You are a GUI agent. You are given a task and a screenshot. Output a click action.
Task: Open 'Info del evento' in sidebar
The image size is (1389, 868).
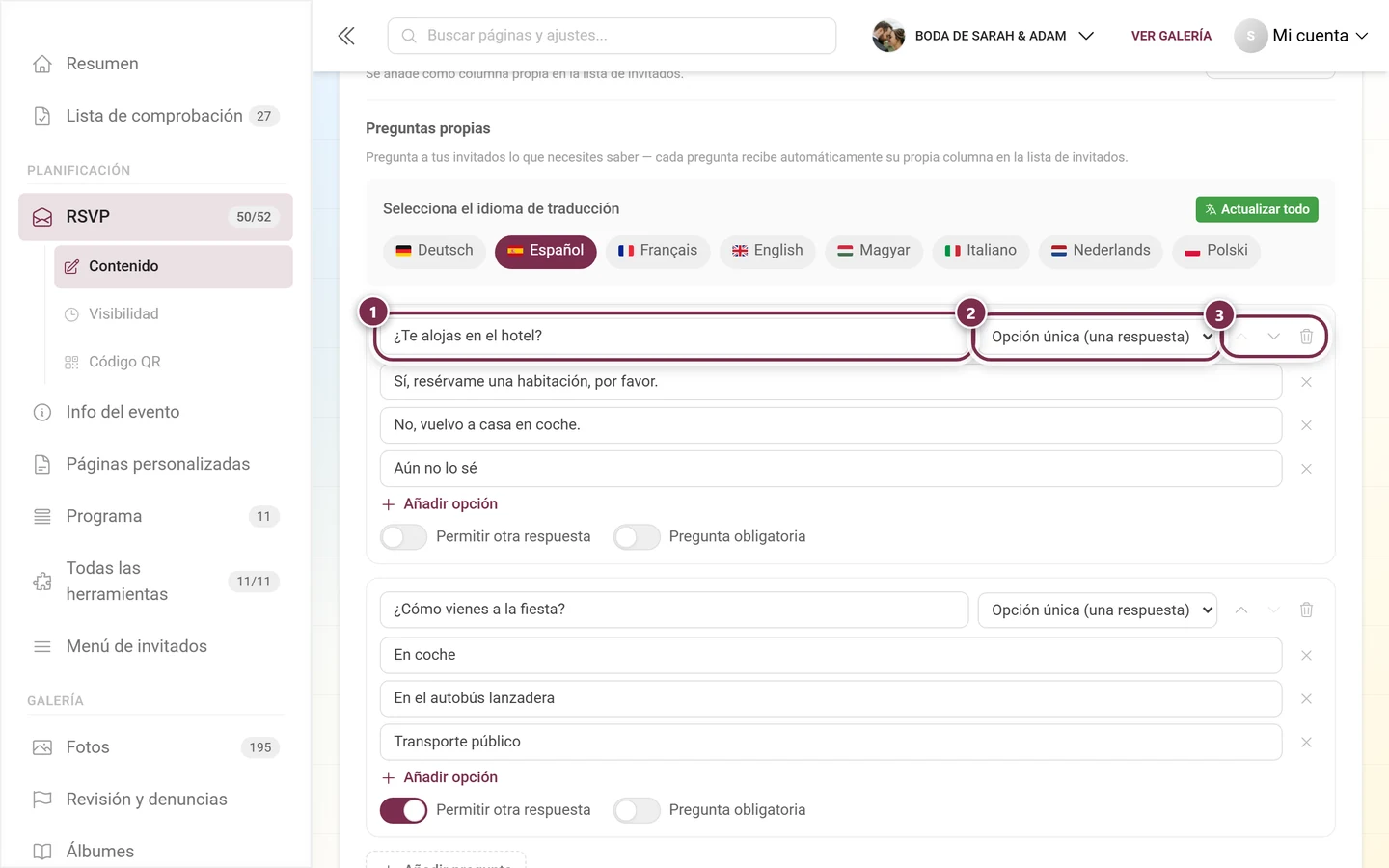coord(155,412)
